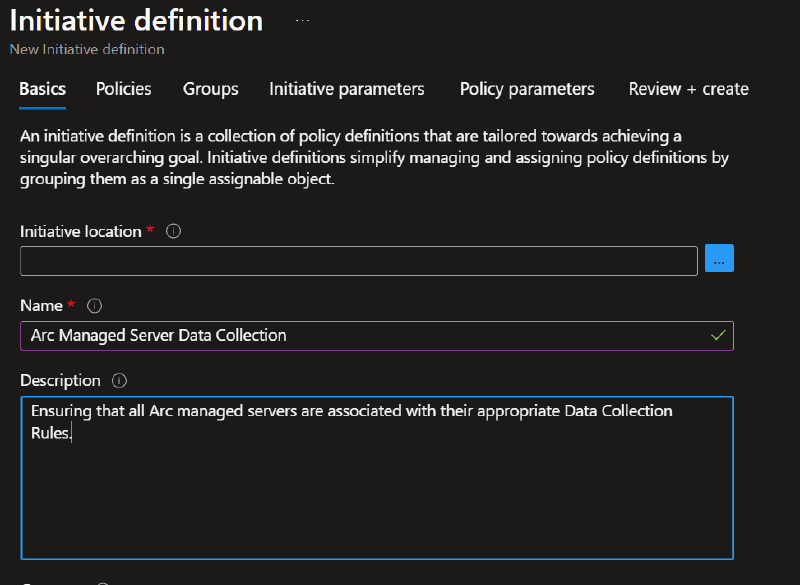Open the Initiative parameters tab
The image size is (800, 585).
pos(347,89)
